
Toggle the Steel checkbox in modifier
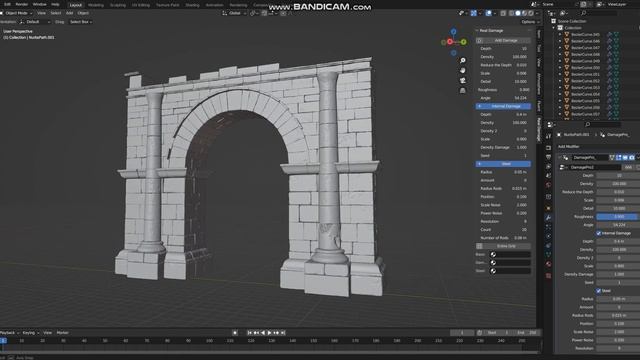pyautogui.click(x=598, y=291)
